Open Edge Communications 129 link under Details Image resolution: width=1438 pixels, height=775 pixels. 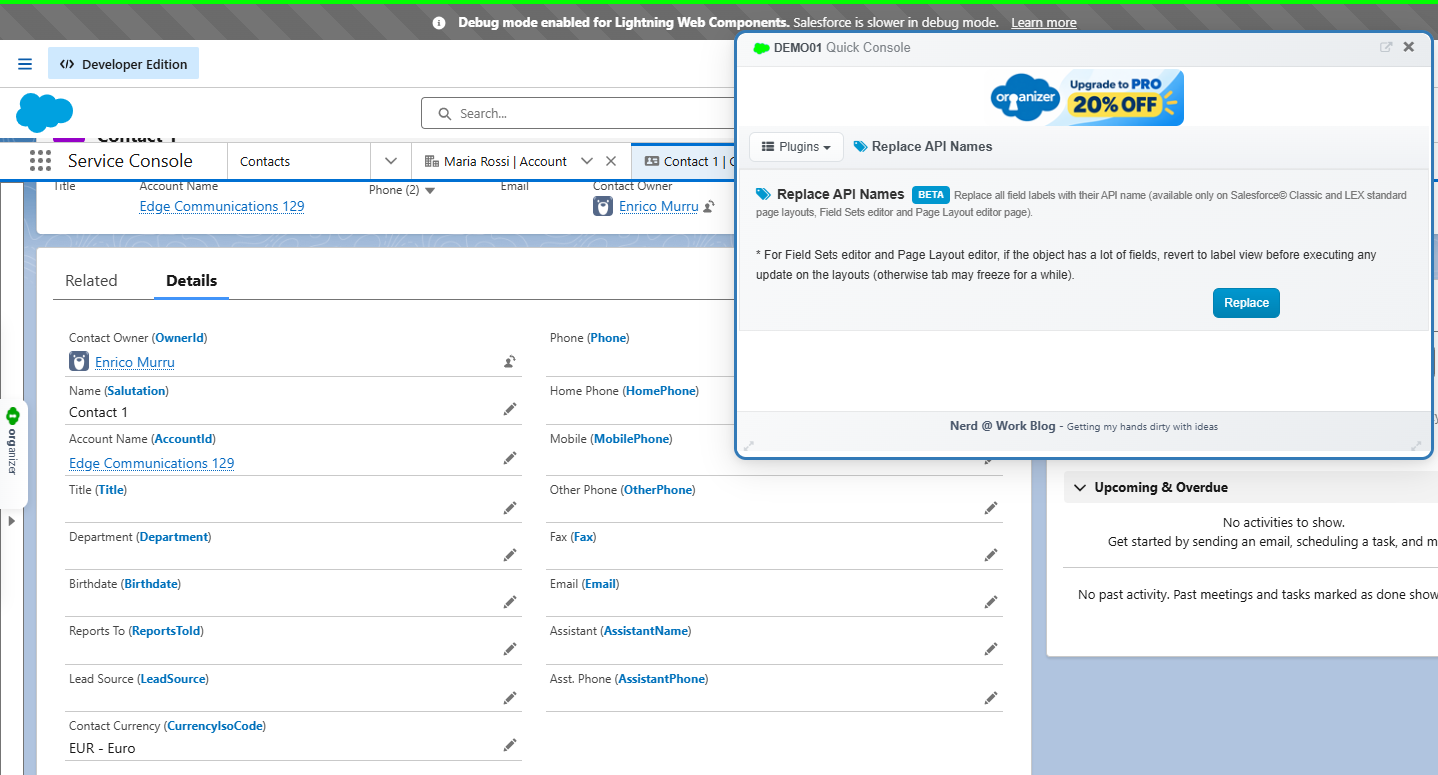152,464
